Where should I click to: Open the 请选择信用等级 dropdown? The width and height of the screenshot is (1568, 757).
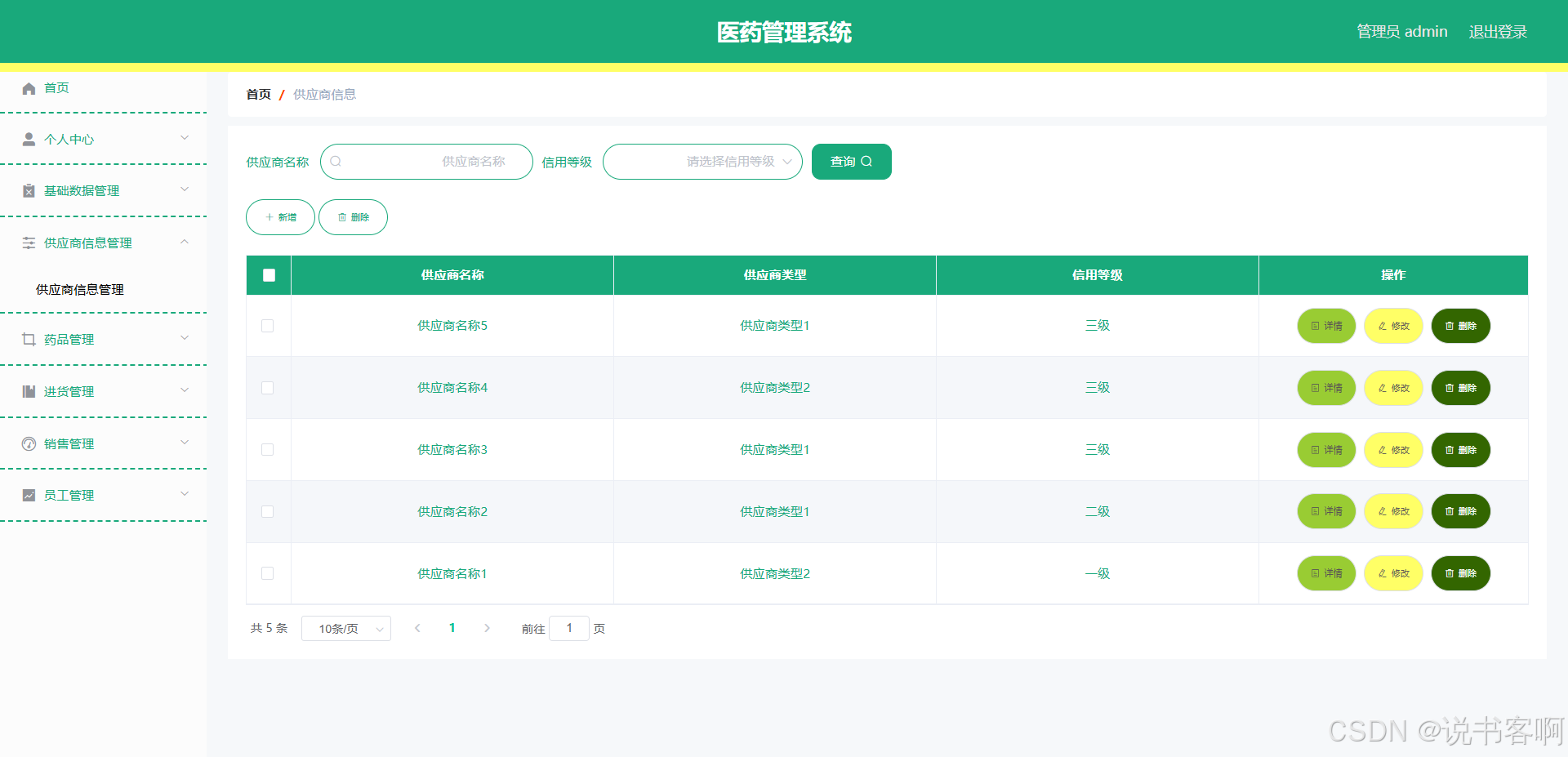click(702, 161)
